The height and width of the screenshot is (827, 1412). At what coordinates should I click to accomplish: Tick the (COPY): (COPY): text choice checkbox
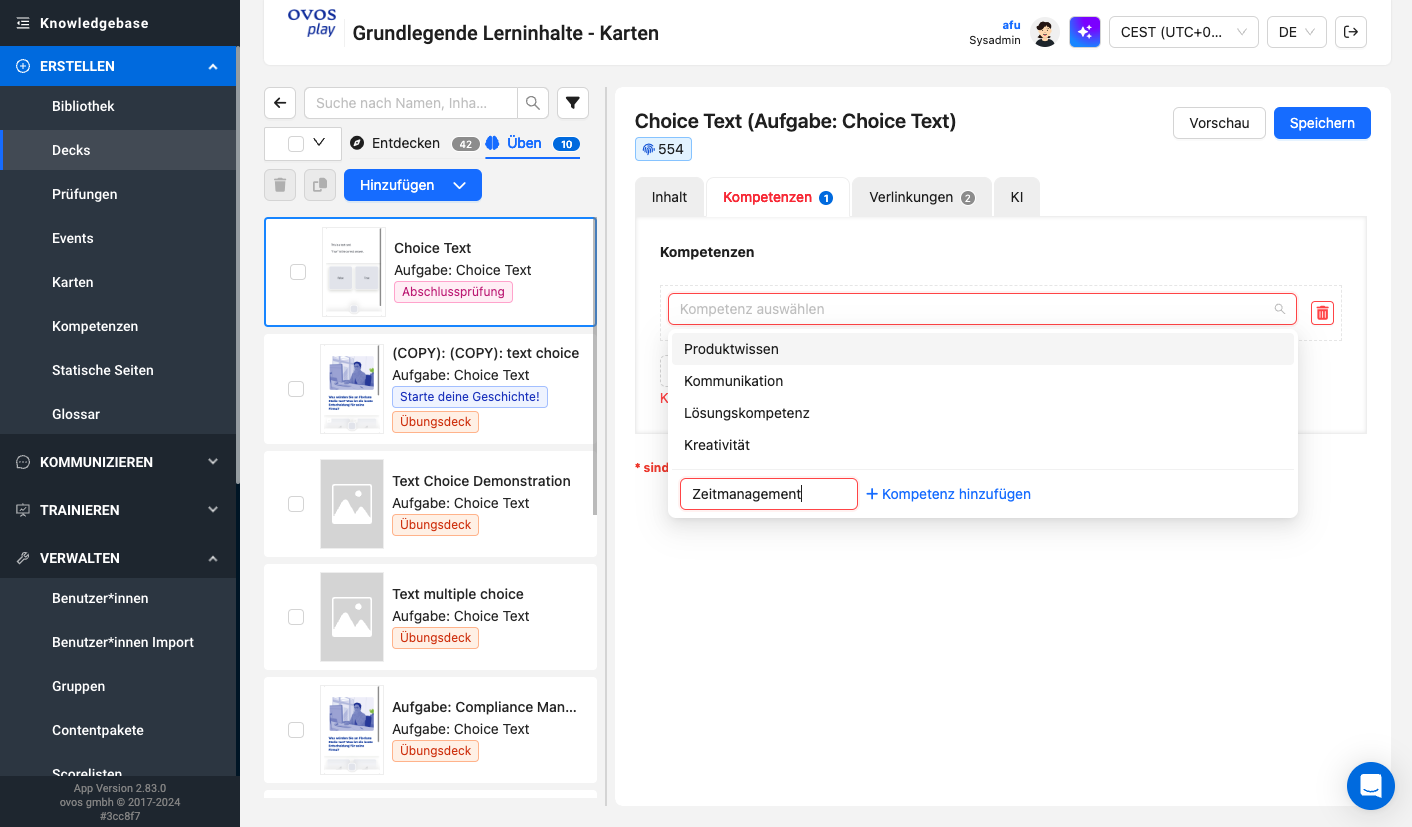[x=296, y=389]
